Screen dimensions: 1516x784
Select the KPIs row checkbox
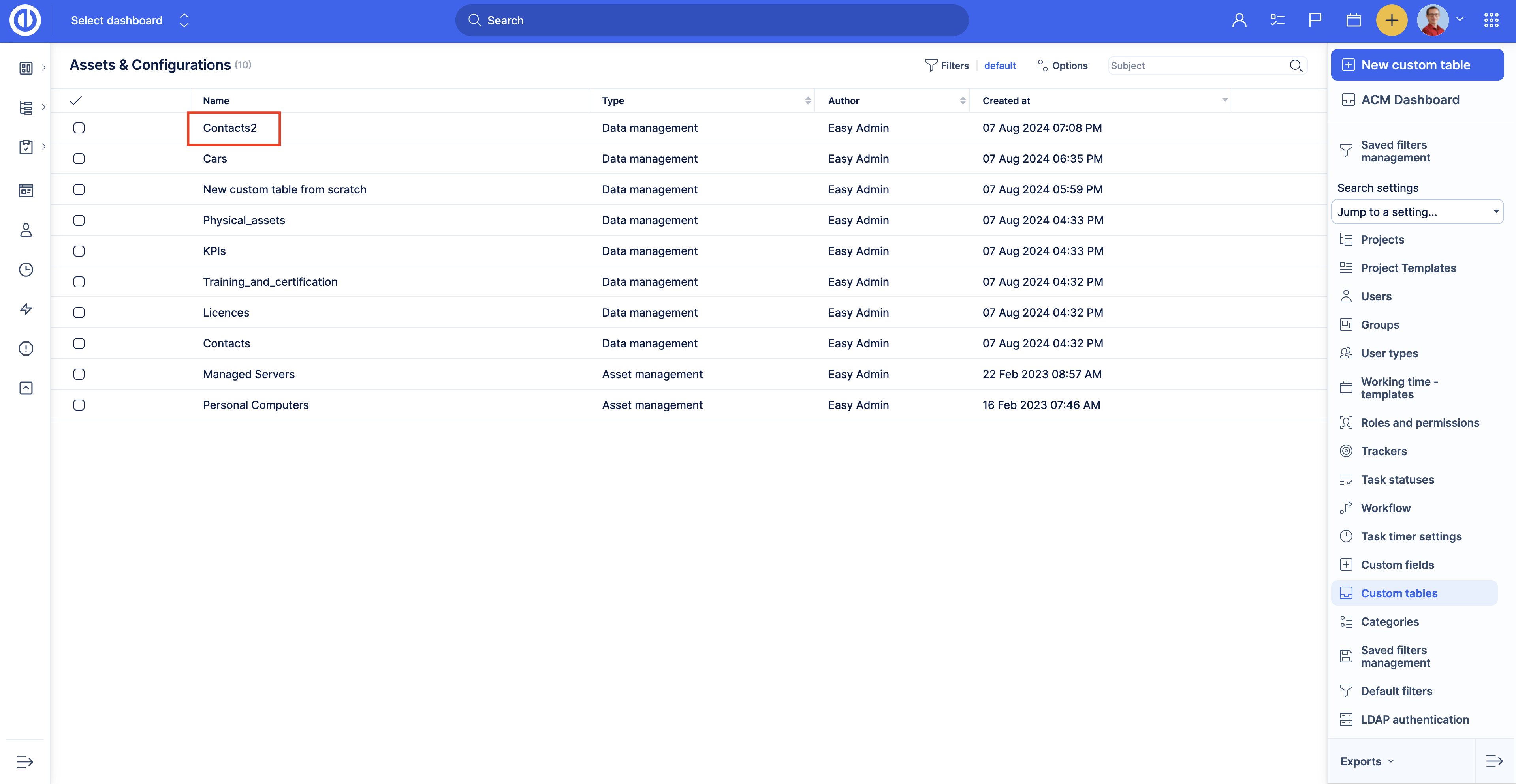[79, 251]
